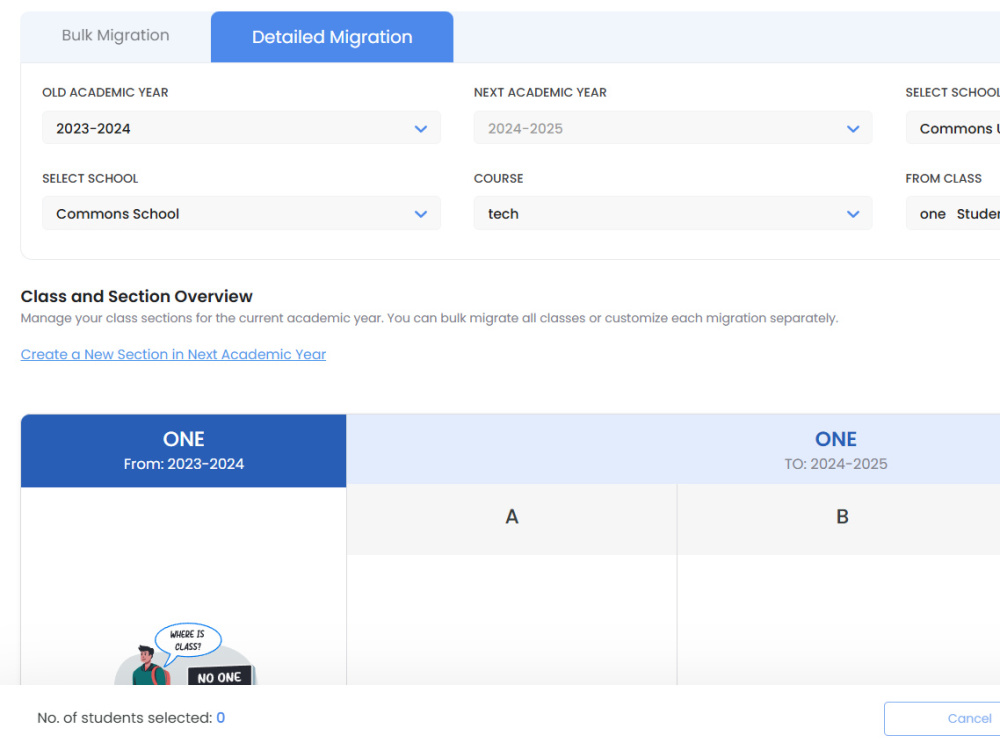Click the Cancel button

(x=942, y=718)
